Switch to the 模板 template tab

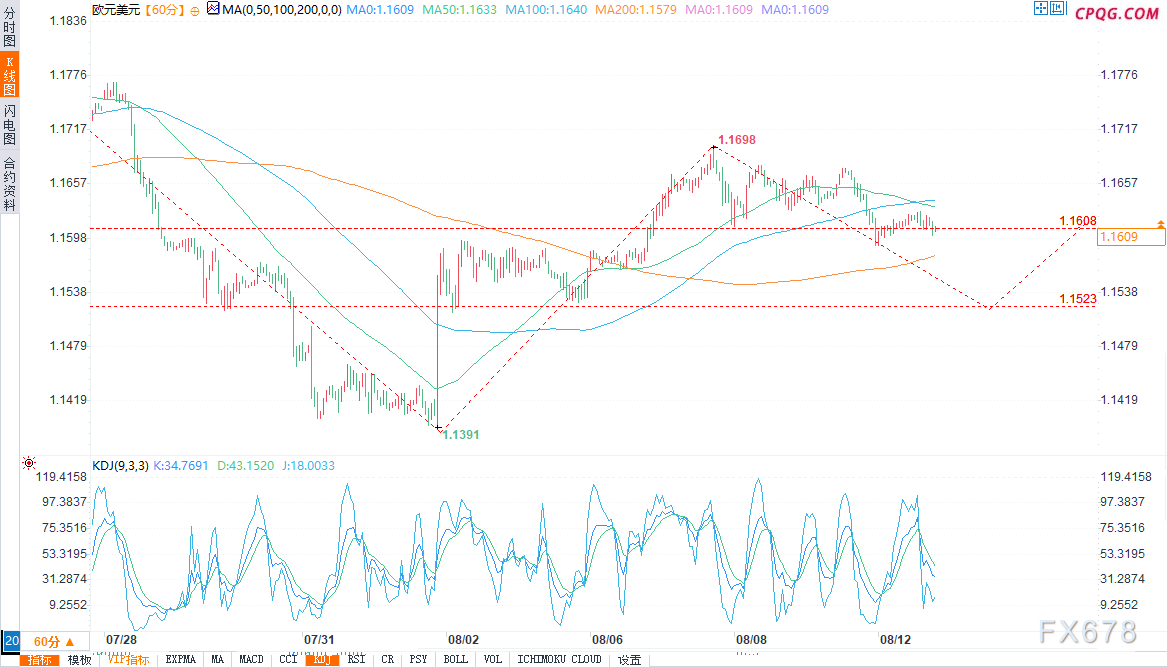coord(79,660)
